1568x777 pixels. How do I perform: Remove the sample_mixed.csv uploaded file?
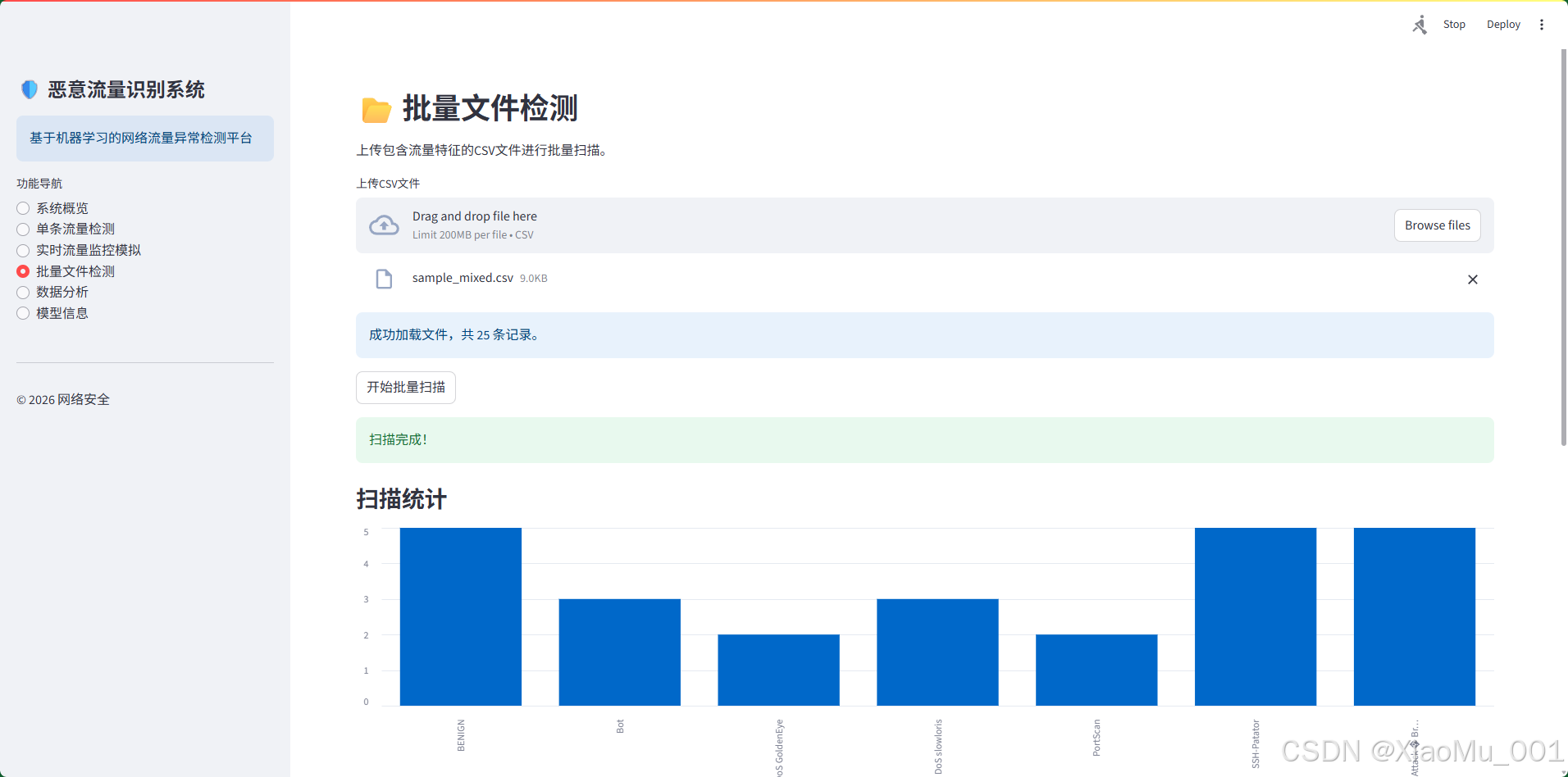(1473, 279)
